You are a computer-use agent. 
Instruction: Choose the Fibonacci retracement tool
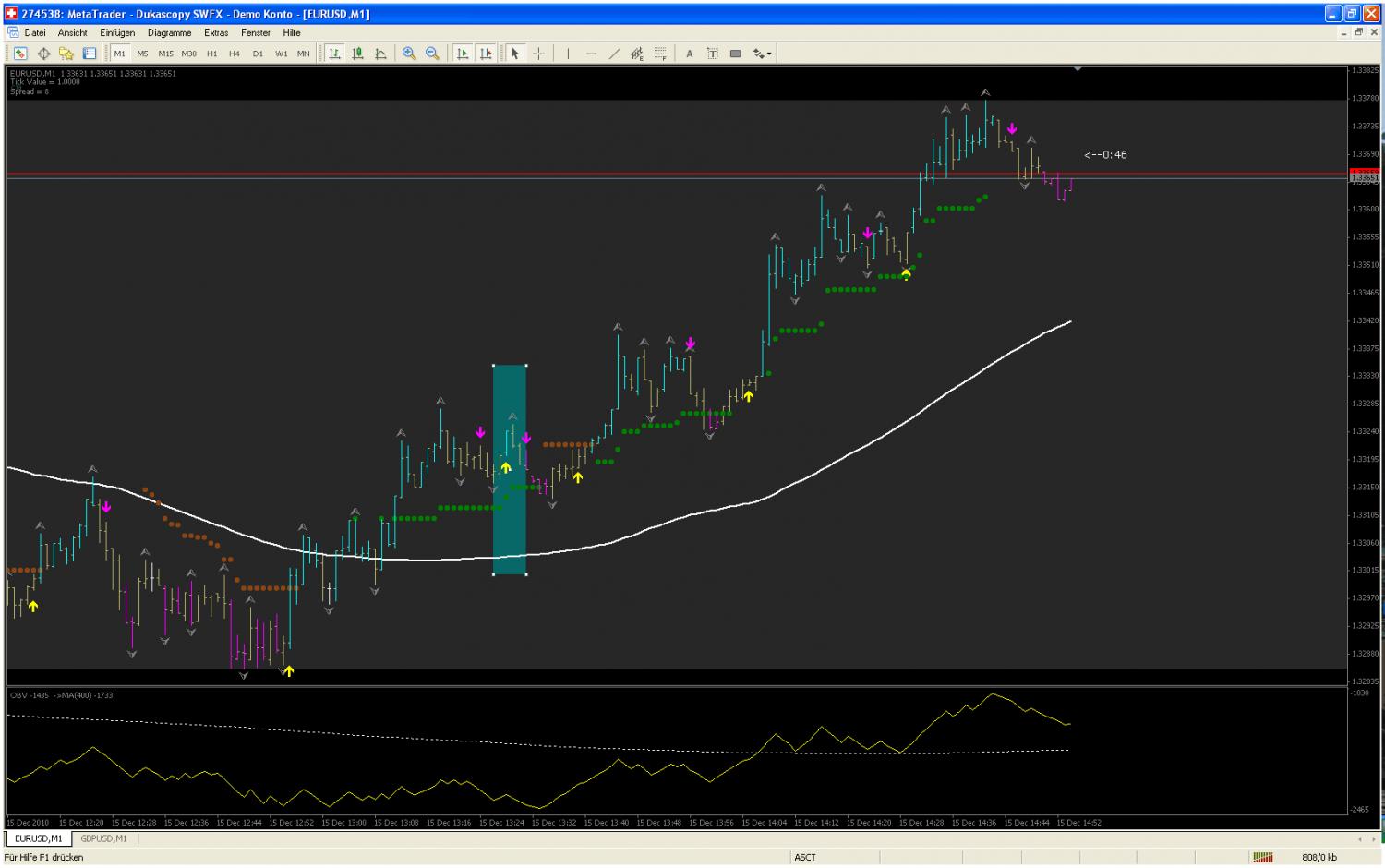pyautogui.click(x=660, y=54)
